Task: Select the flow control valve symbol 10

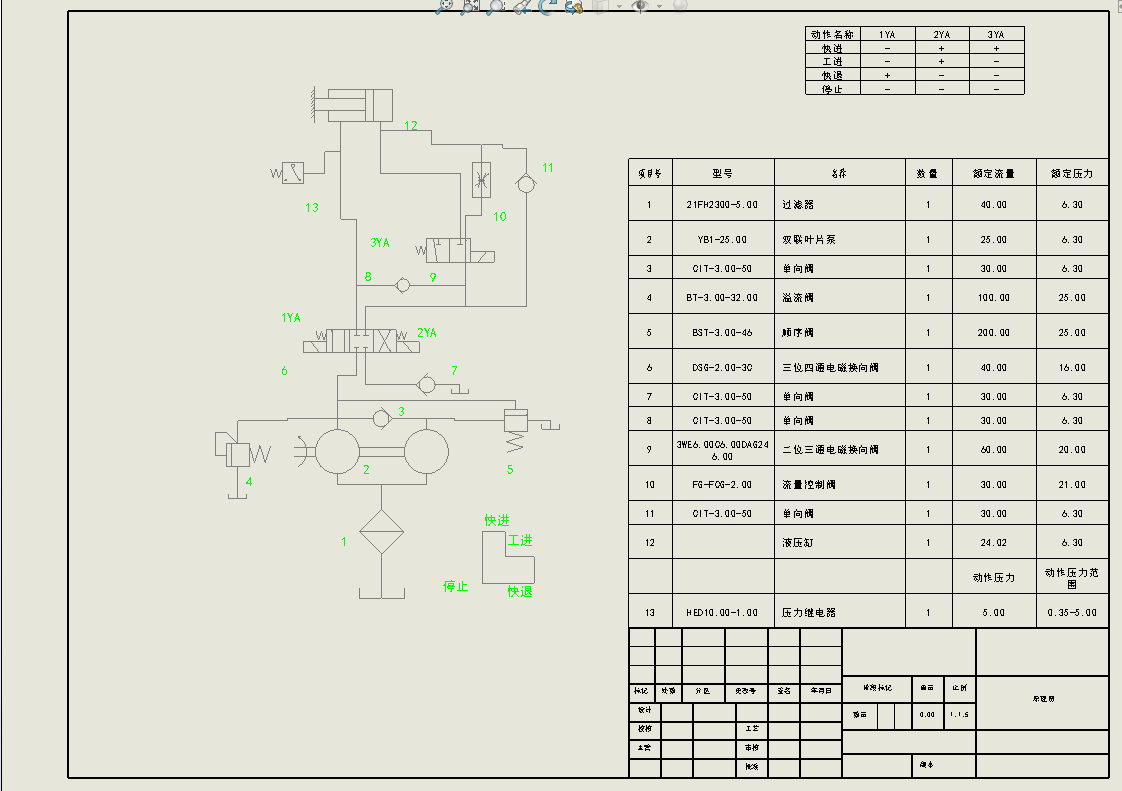Action: 481,180
